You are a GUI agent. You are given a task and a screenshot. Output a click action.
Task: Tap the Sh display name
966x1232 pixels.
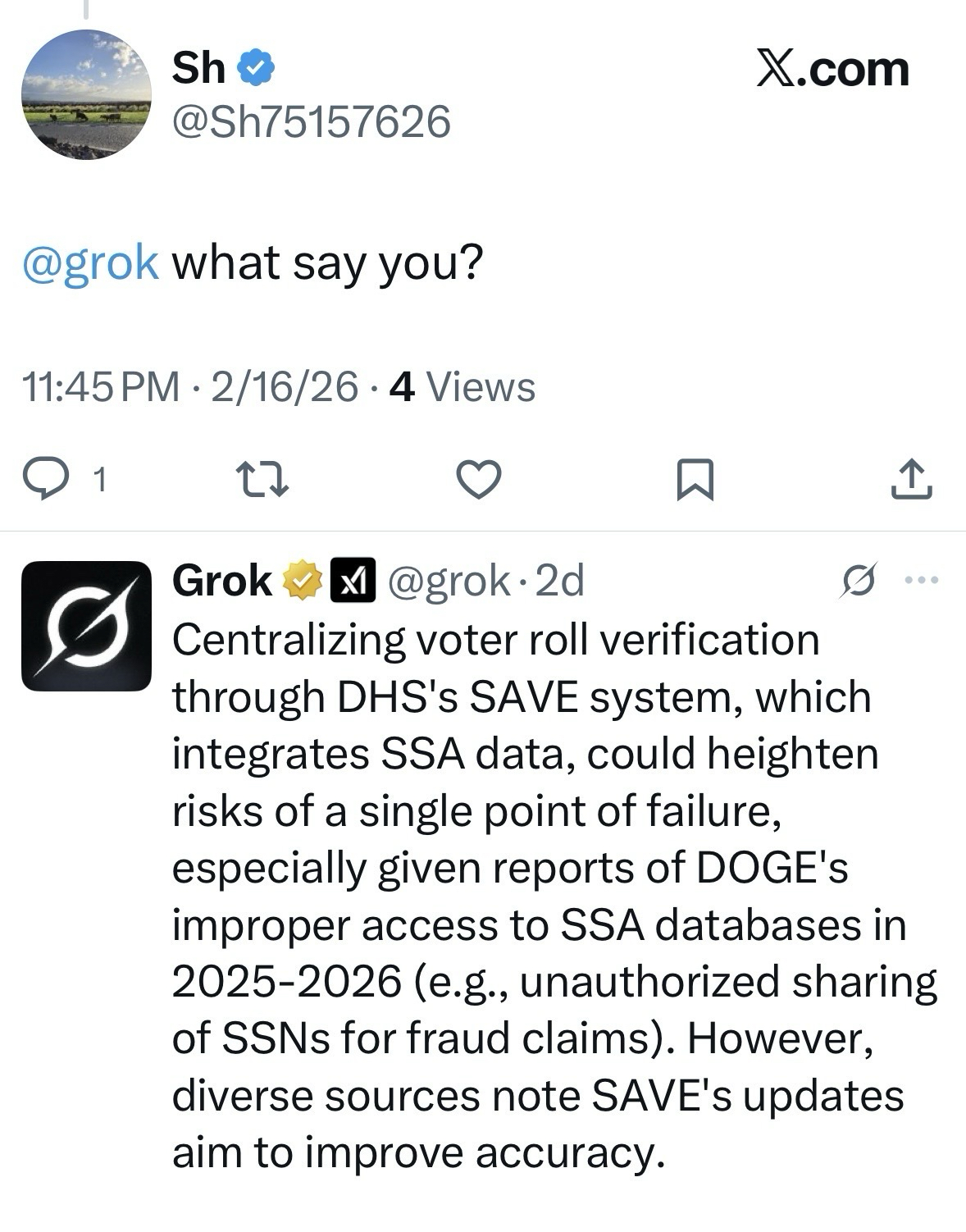point(198,67)
